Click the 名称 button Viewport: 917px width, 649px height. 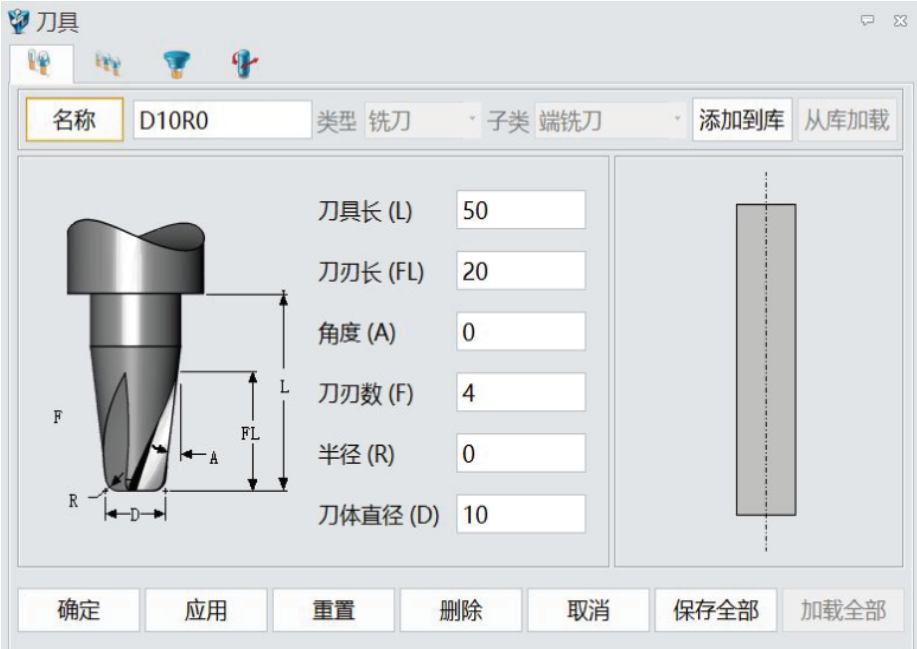(74, 121)
